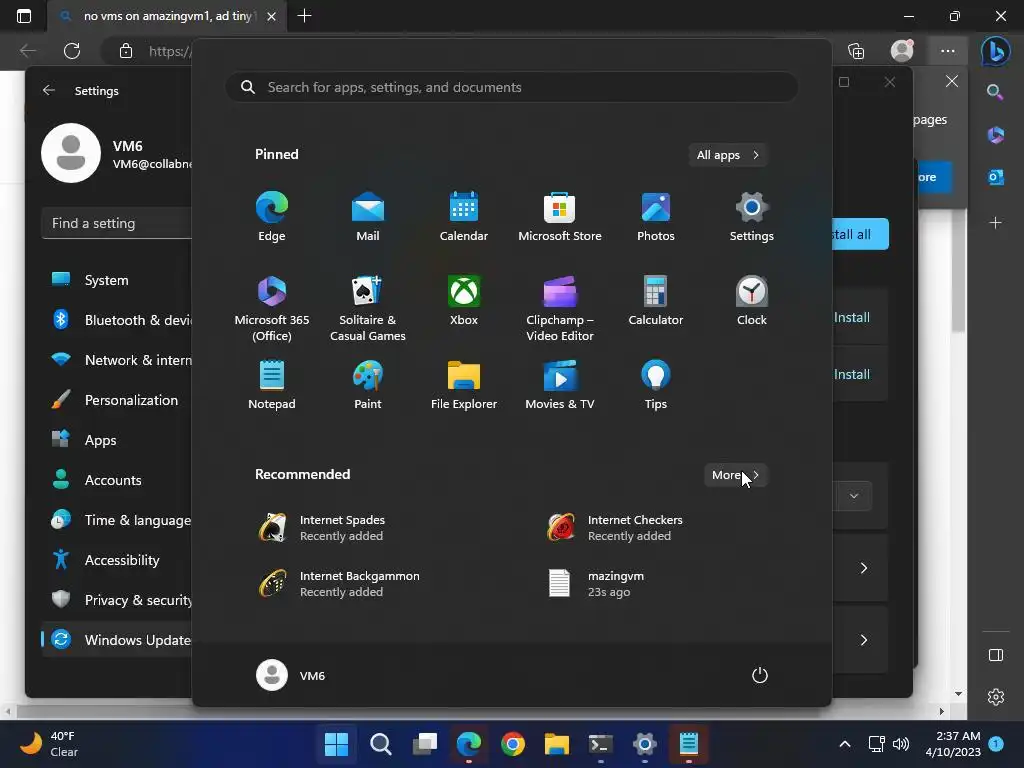Open Personalization settings

click(x=116, y=400)
